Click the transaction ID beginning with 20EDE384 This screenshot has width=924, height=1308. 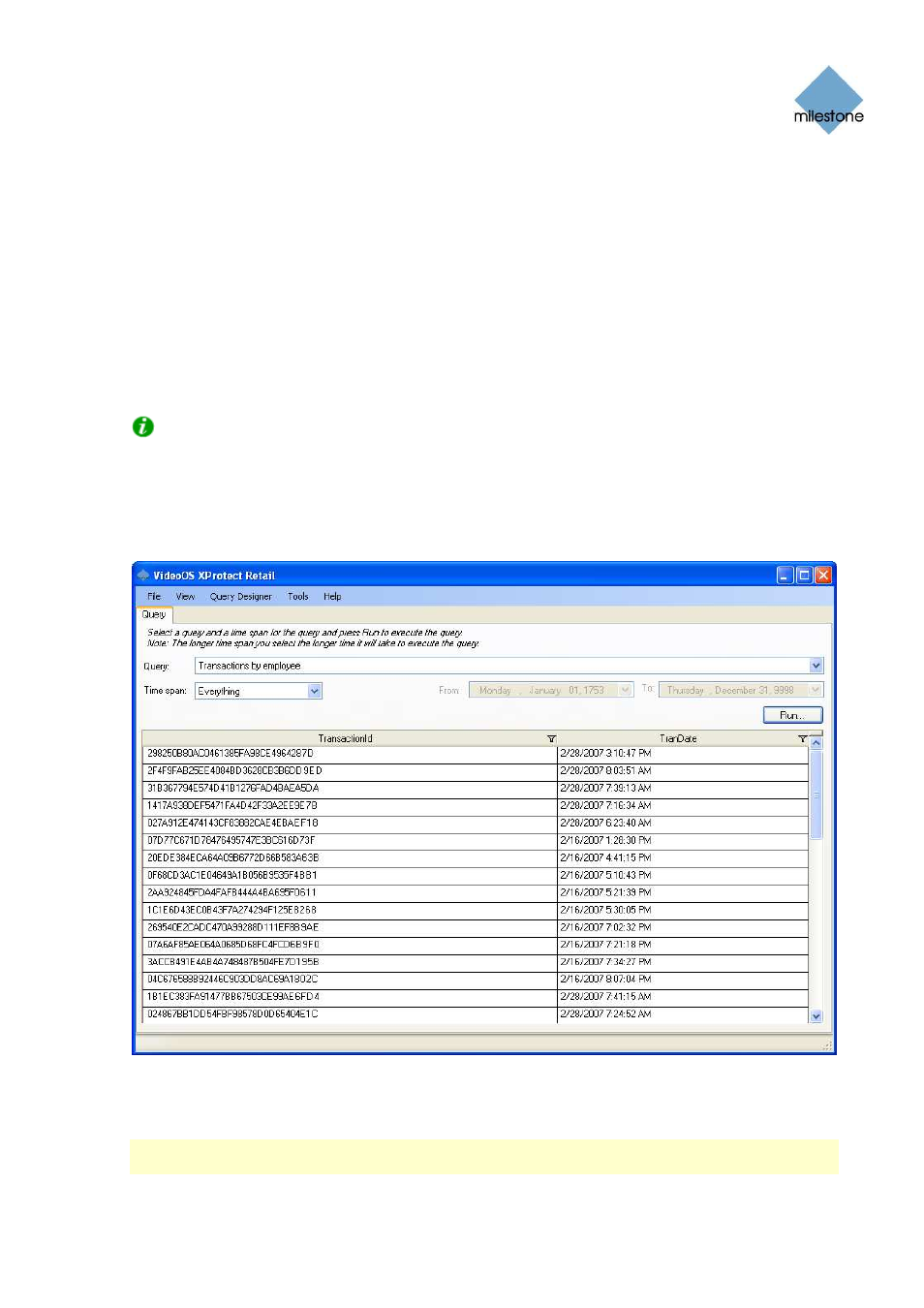tap(233, 858)
